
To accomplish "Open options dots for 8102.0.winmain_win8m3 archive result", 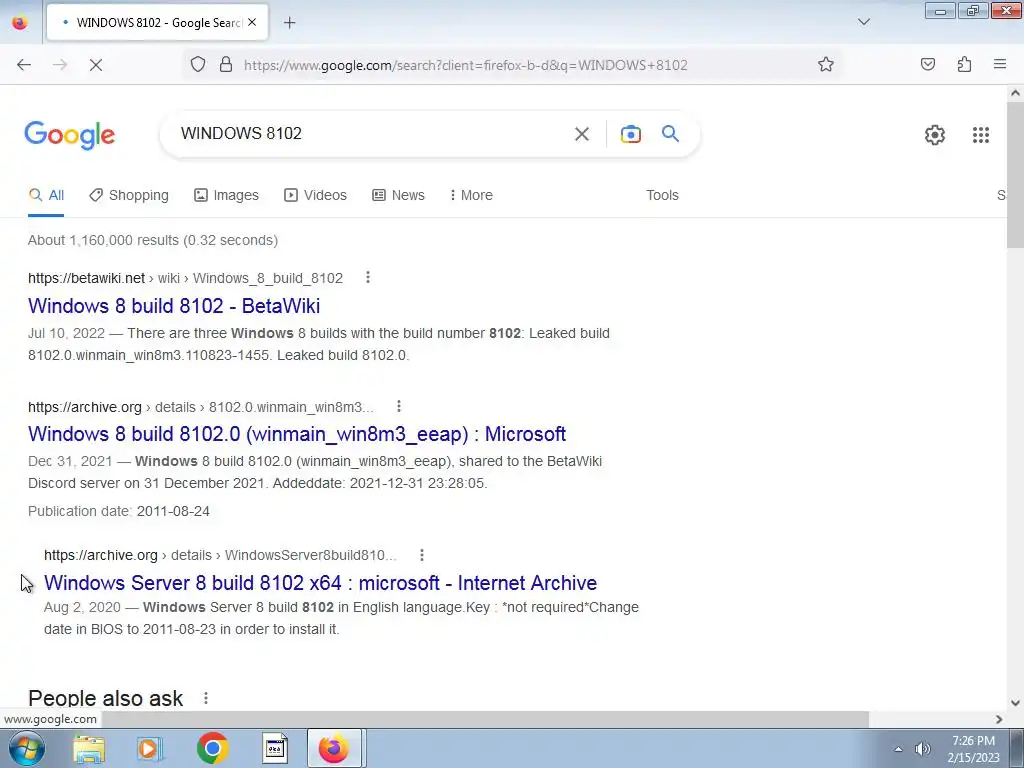I will coord(398,406).
